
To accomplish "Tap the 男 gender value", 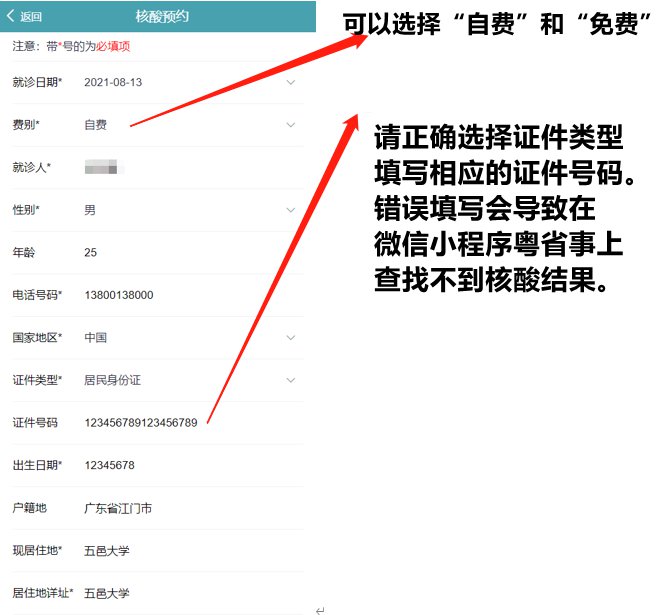I will click(x=90, y=210).
